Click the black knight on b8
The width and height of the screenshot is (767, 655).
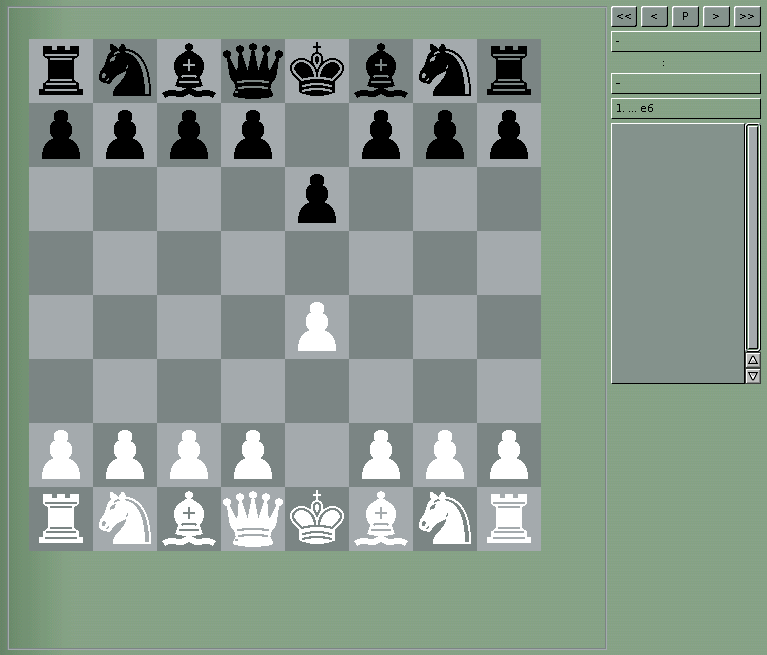coord(125,71)
